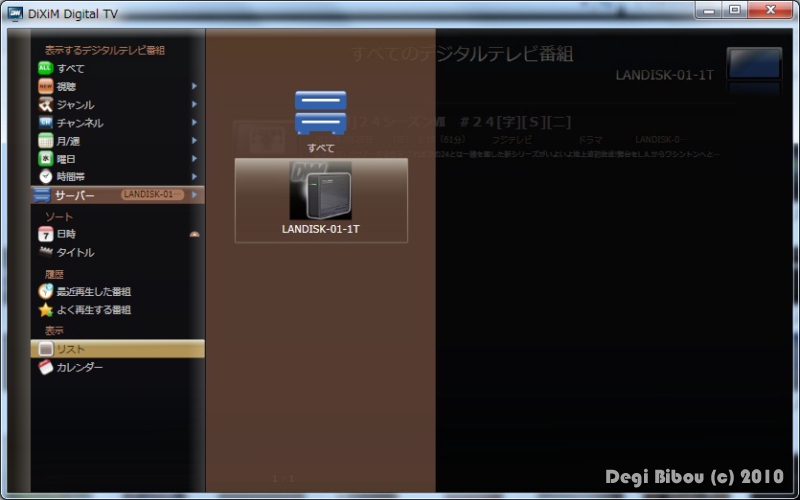Click the green 曜日 weekday icon
The width and height of the screenshot is (800, 500).
pyautogui.click(x=45, y=159)
